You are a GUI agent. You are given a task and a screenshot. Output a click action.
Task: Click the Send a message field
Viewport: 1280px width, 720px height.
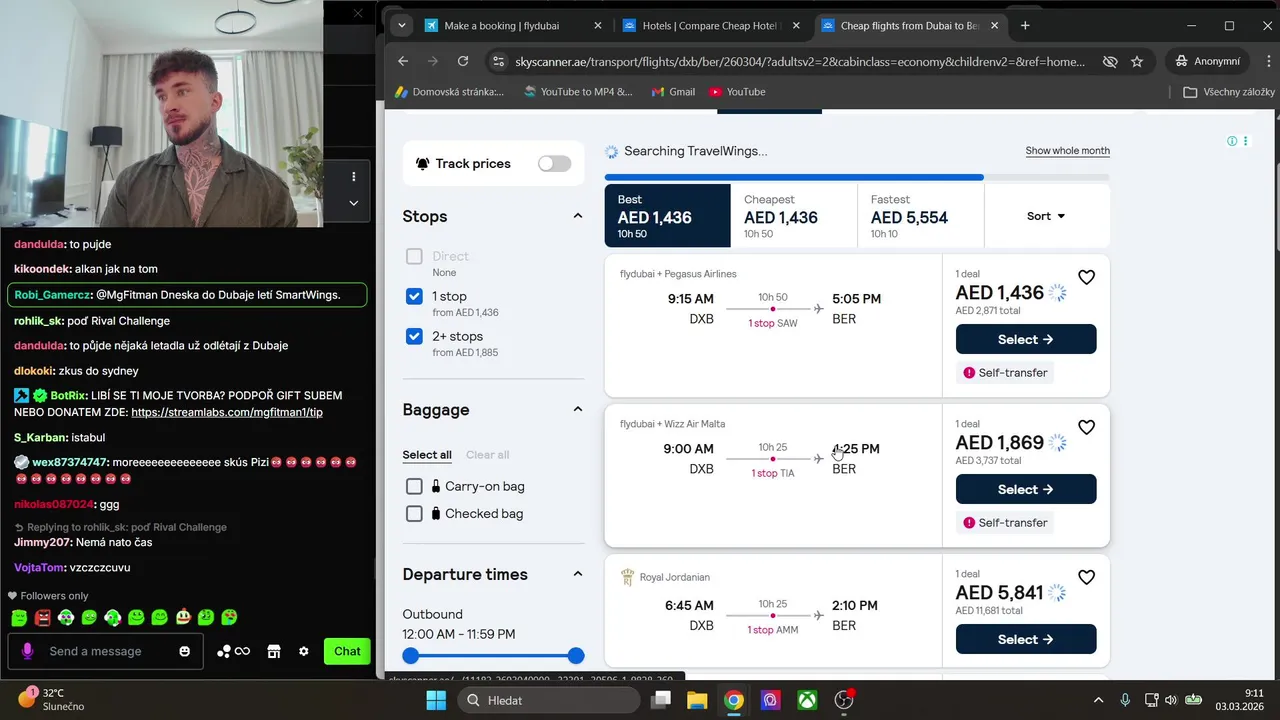105,651
